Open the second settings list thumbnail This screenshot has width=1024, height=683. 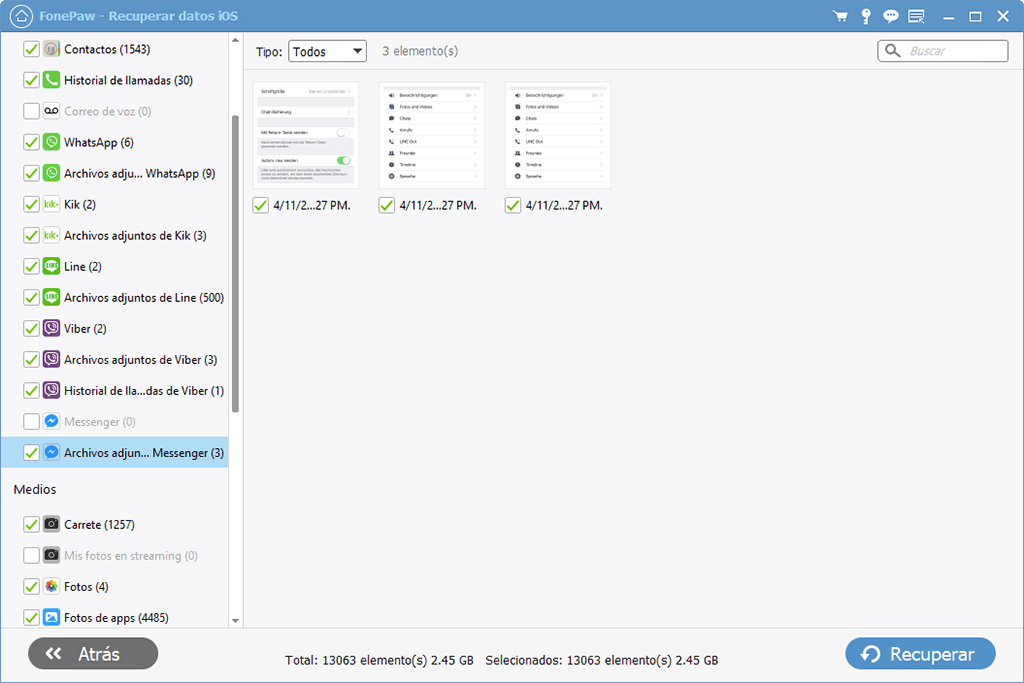click(x=432, y=135)
